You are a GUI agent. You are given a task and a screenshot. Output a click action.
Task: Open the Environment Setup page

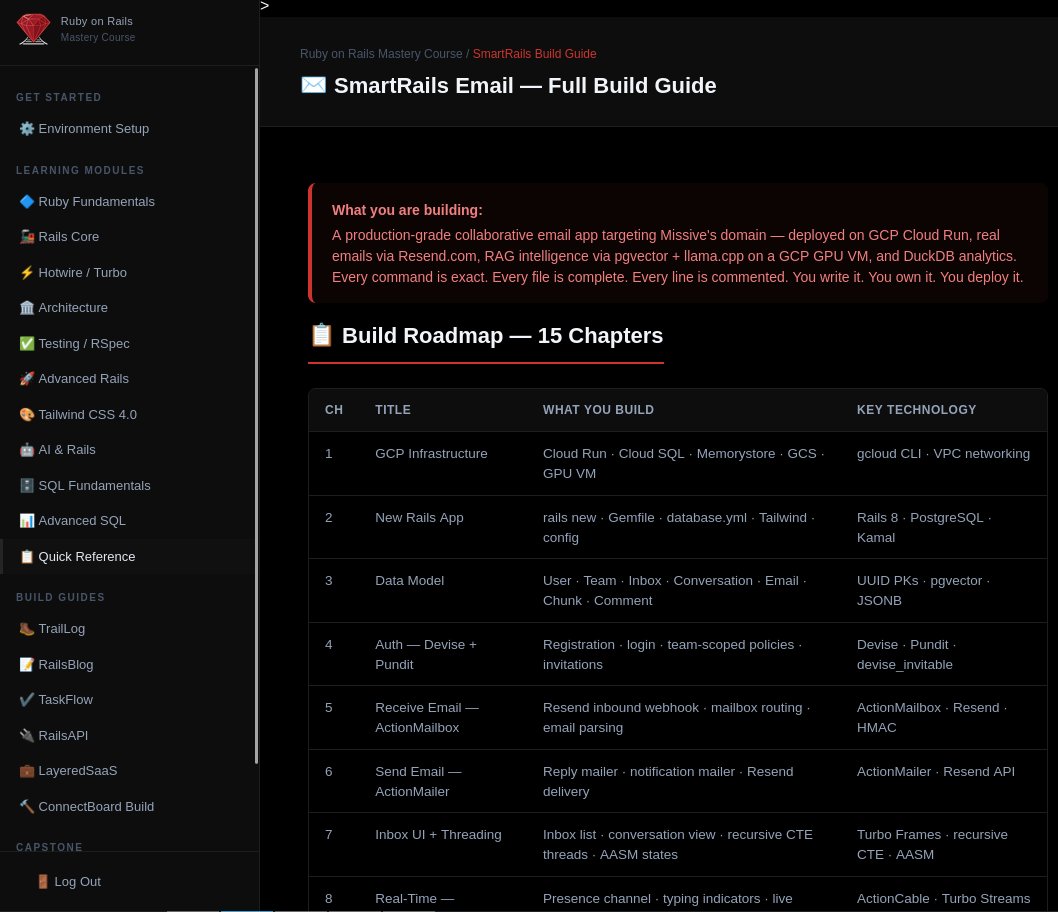(x=128, y=128)
